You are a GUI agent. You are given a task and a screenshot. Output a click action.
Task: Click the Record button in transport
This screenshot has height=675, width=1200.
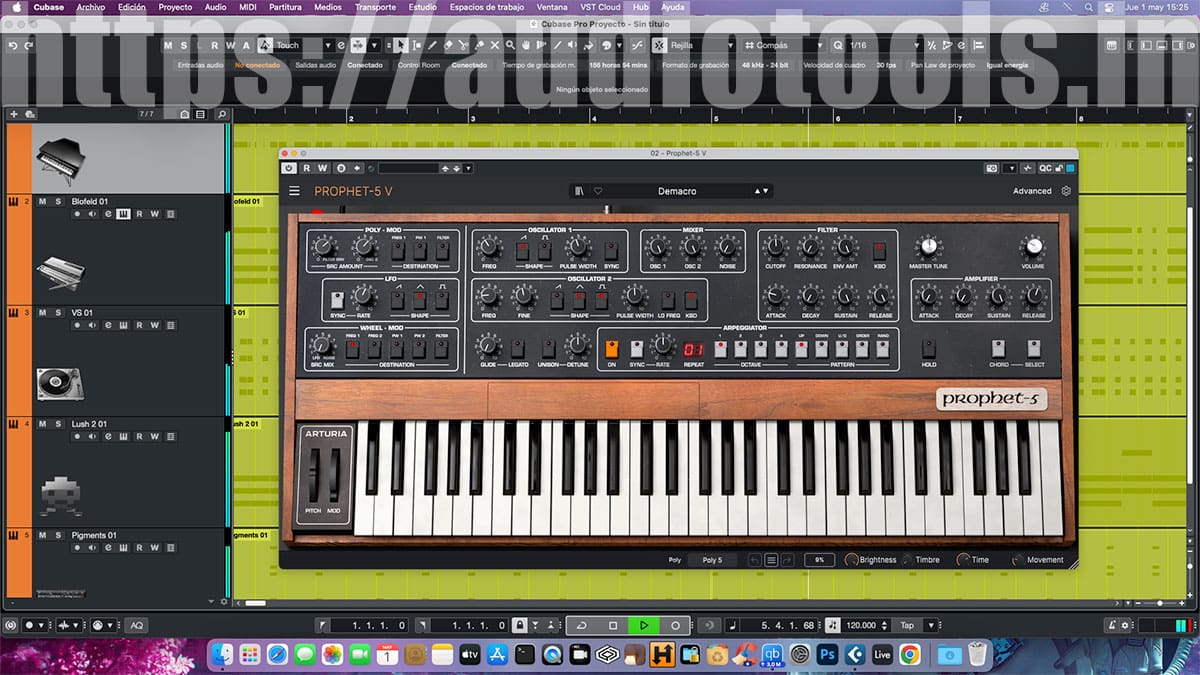(675, 625)
